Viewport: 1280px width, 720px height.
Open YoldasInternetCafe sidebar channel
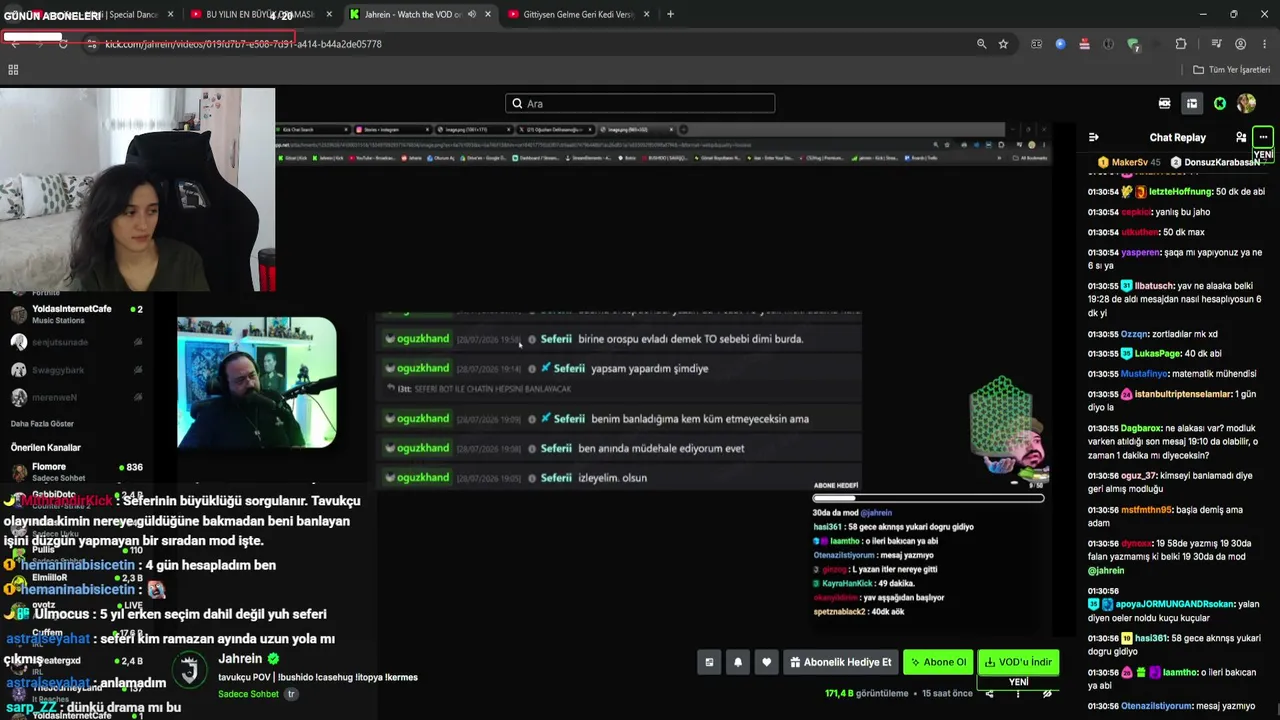(76, 315)
